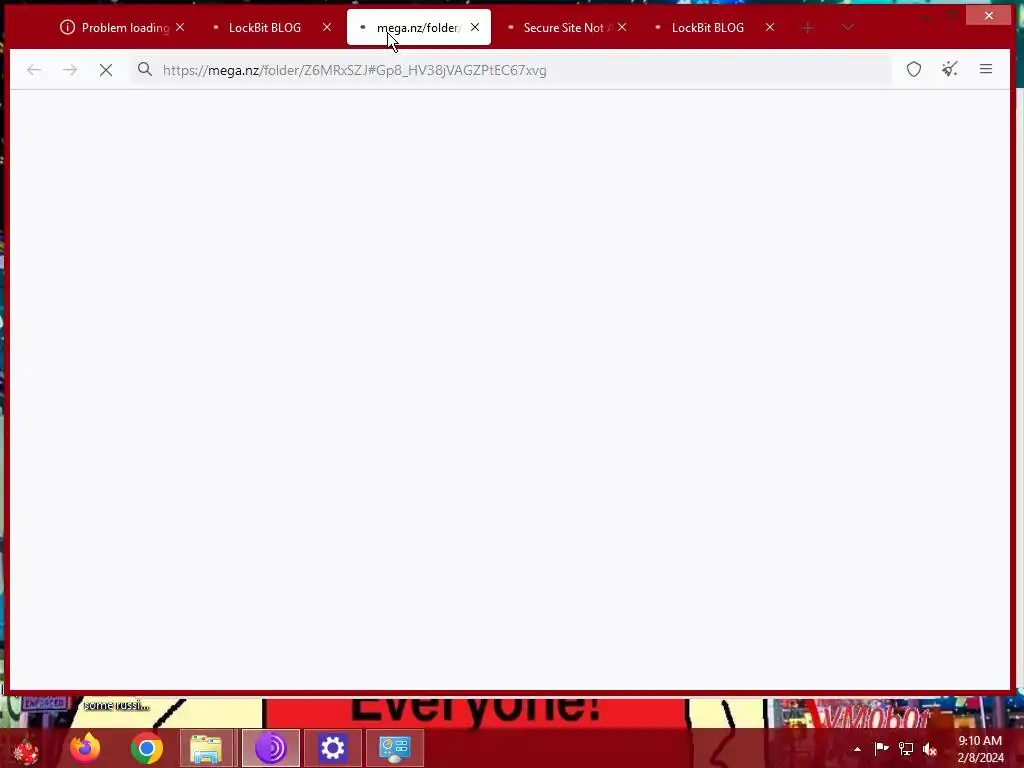1024x768 pixels.
Task: Open the clock showing 9:10 AM
Action: (x=980, y=749)
